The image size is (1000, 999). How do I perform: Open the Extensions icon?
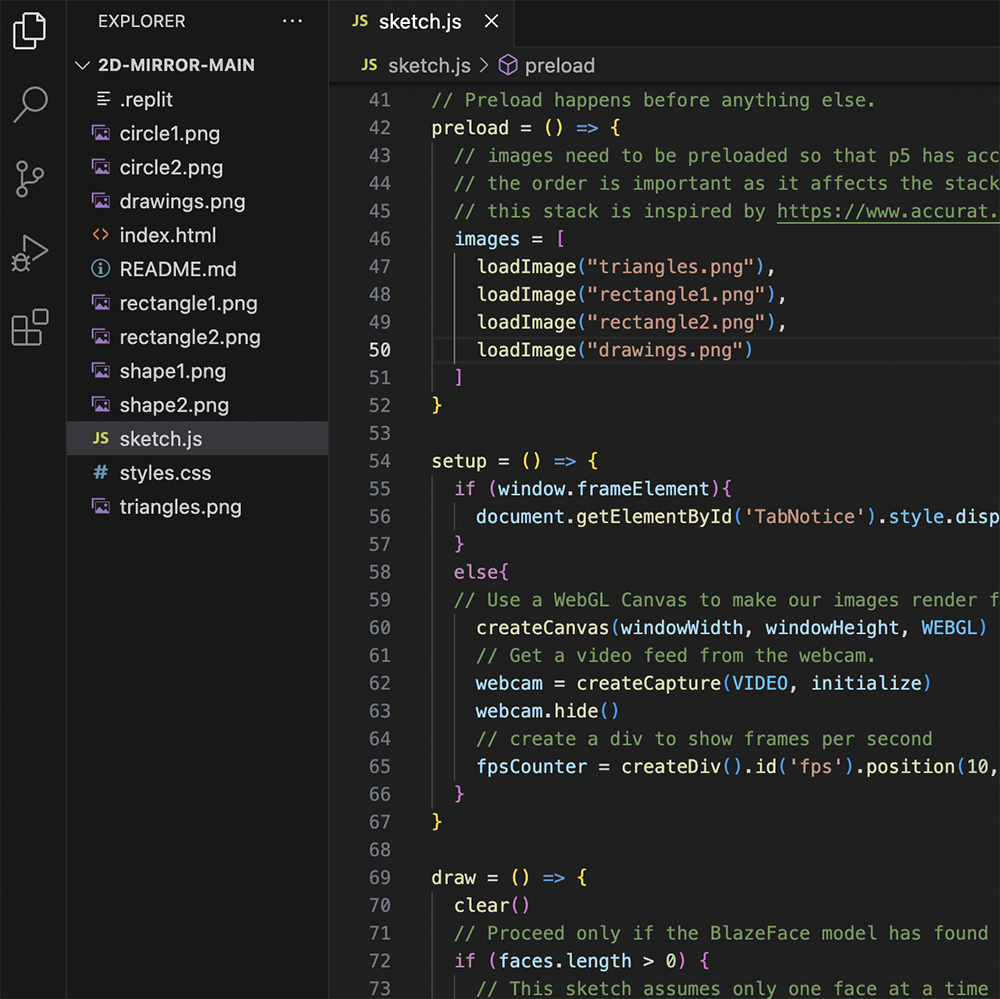(30, 327)
